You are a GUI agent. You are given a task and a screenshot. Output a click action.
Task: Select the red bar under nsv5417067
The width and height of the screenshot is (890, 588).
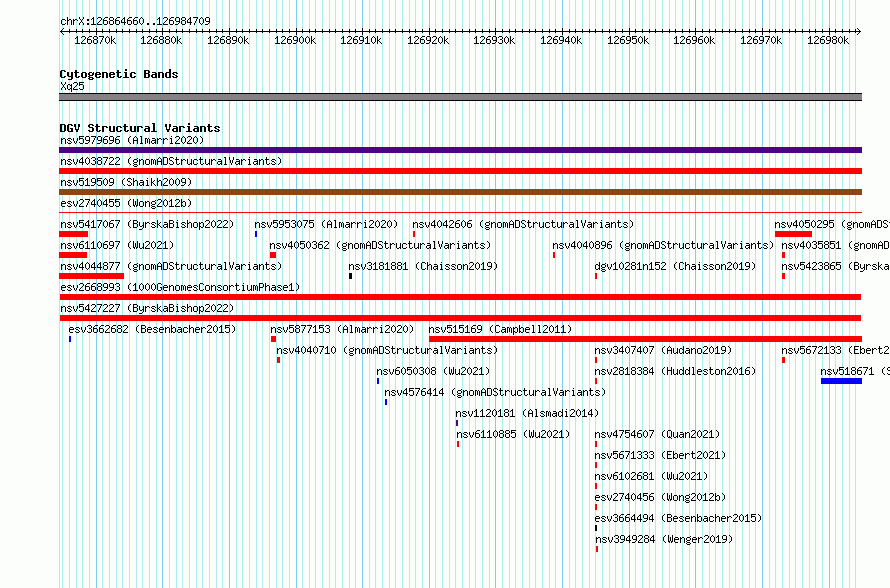click(74, 234)
